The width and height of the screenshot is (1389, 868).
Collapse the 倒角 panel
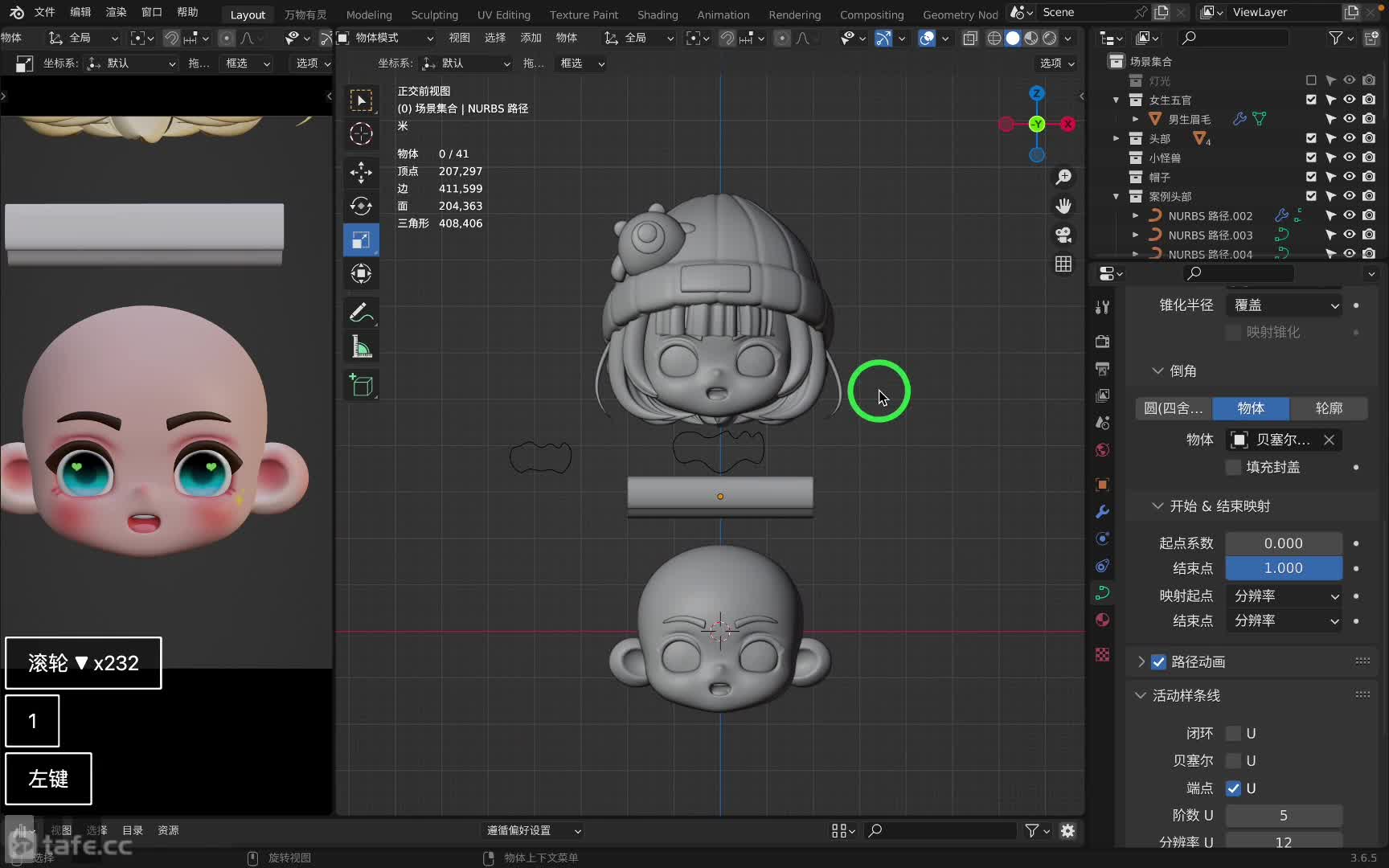click(x=1157, y=371)
